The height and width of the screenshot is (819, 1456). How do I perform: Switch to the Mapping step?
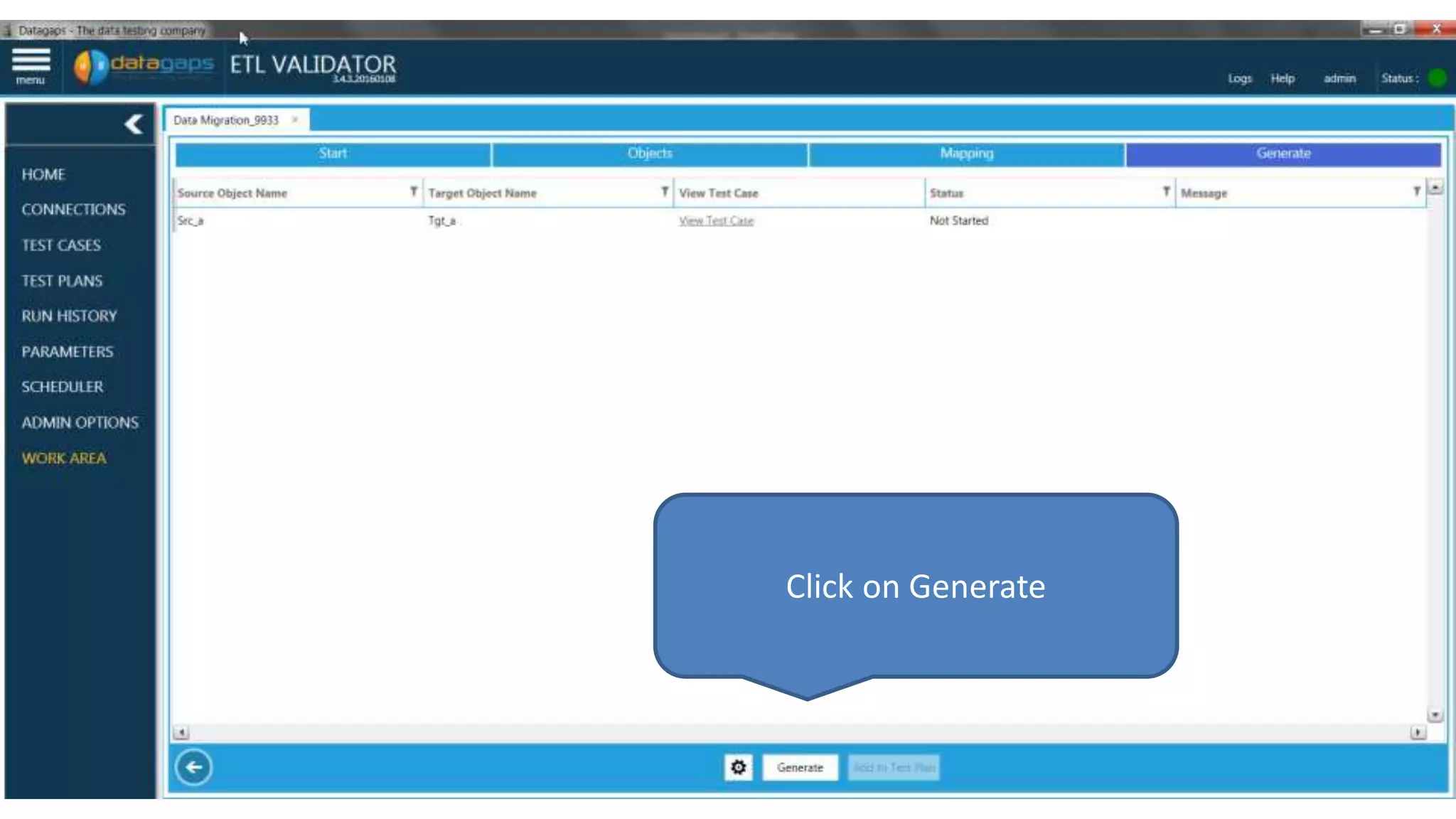(966, 154)
